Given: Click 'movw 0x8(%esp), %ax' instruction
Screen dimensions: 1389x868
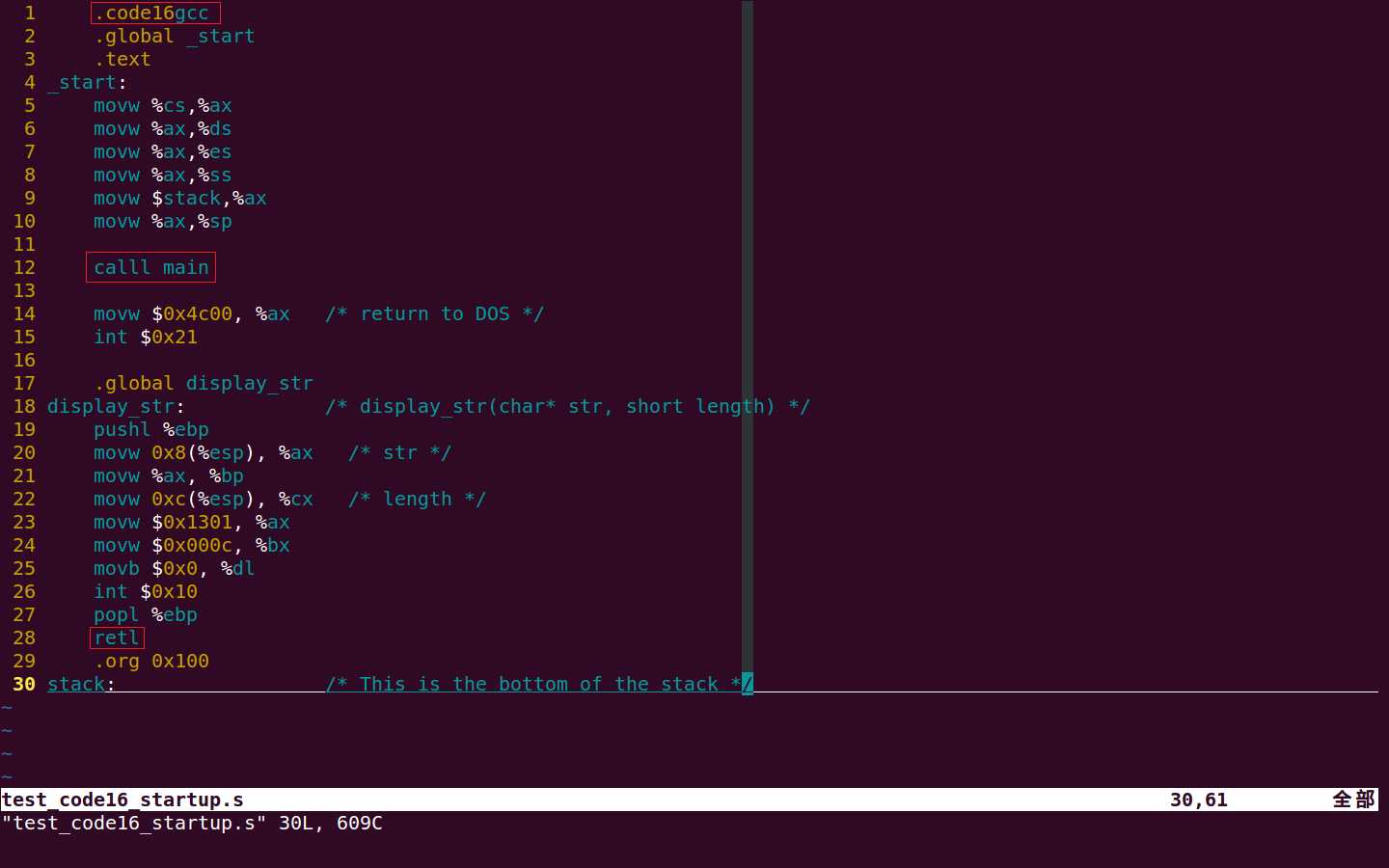Looking at the screenshot, I should (x=204, y=452).
